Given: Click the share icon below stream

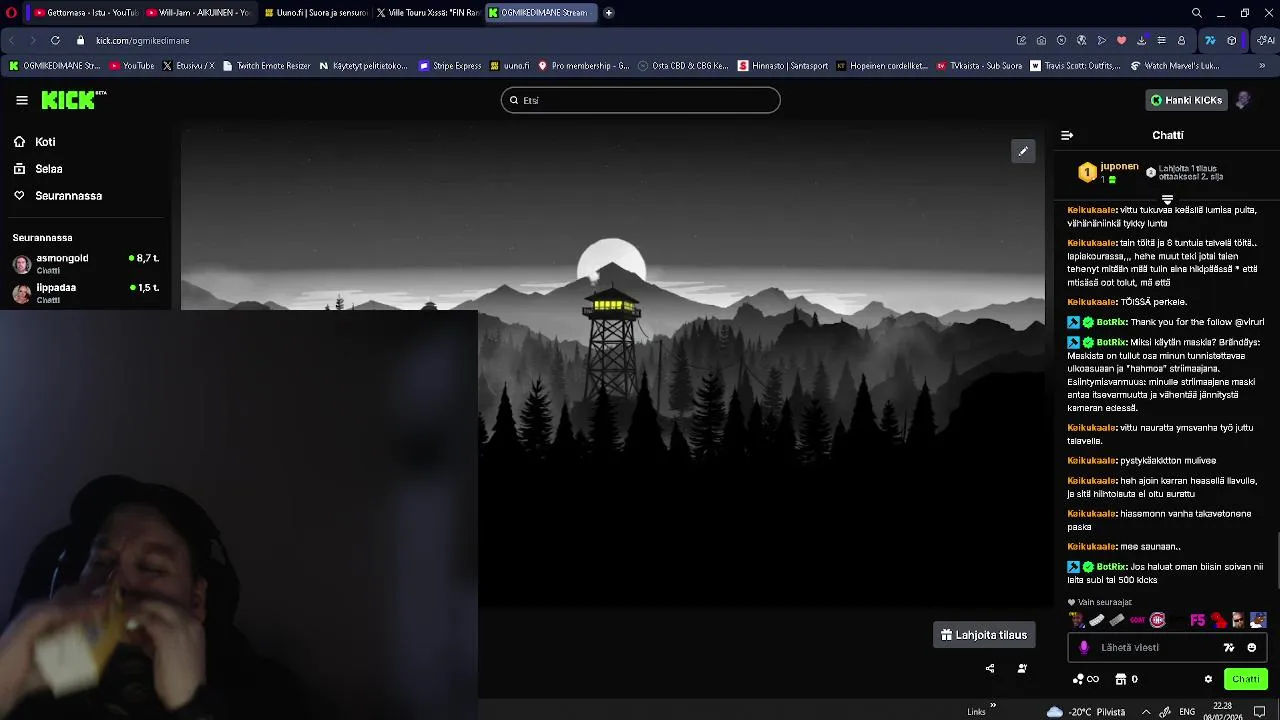Looking at the screenshot, I should pyautogui.click(x=990, y=668).
